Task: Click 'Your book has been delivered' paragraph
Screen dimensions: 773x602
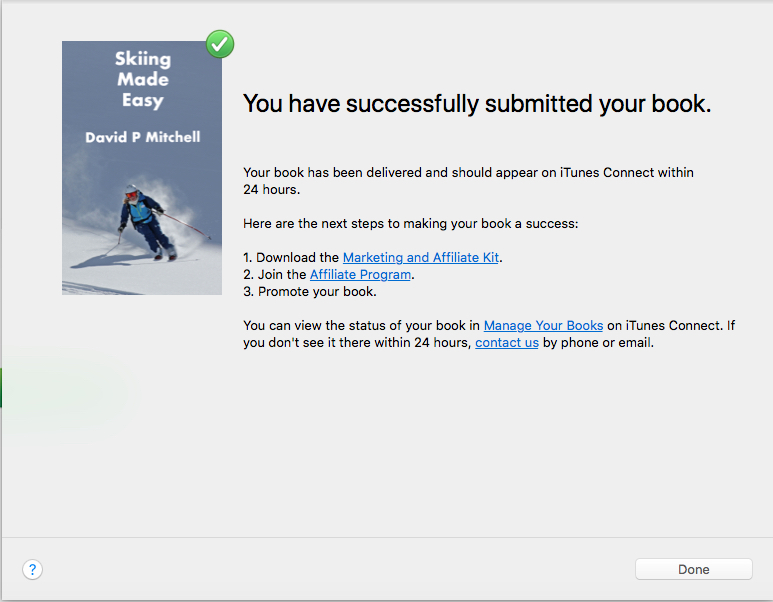Action: pos(468,181)
